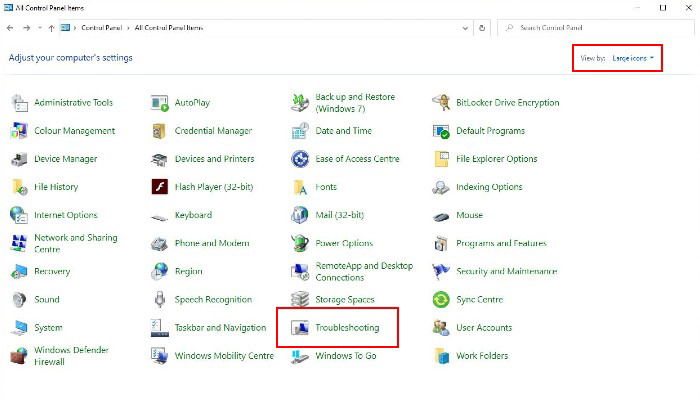Open the Power Options icon
700x400 pixels.
coord(300,243)
